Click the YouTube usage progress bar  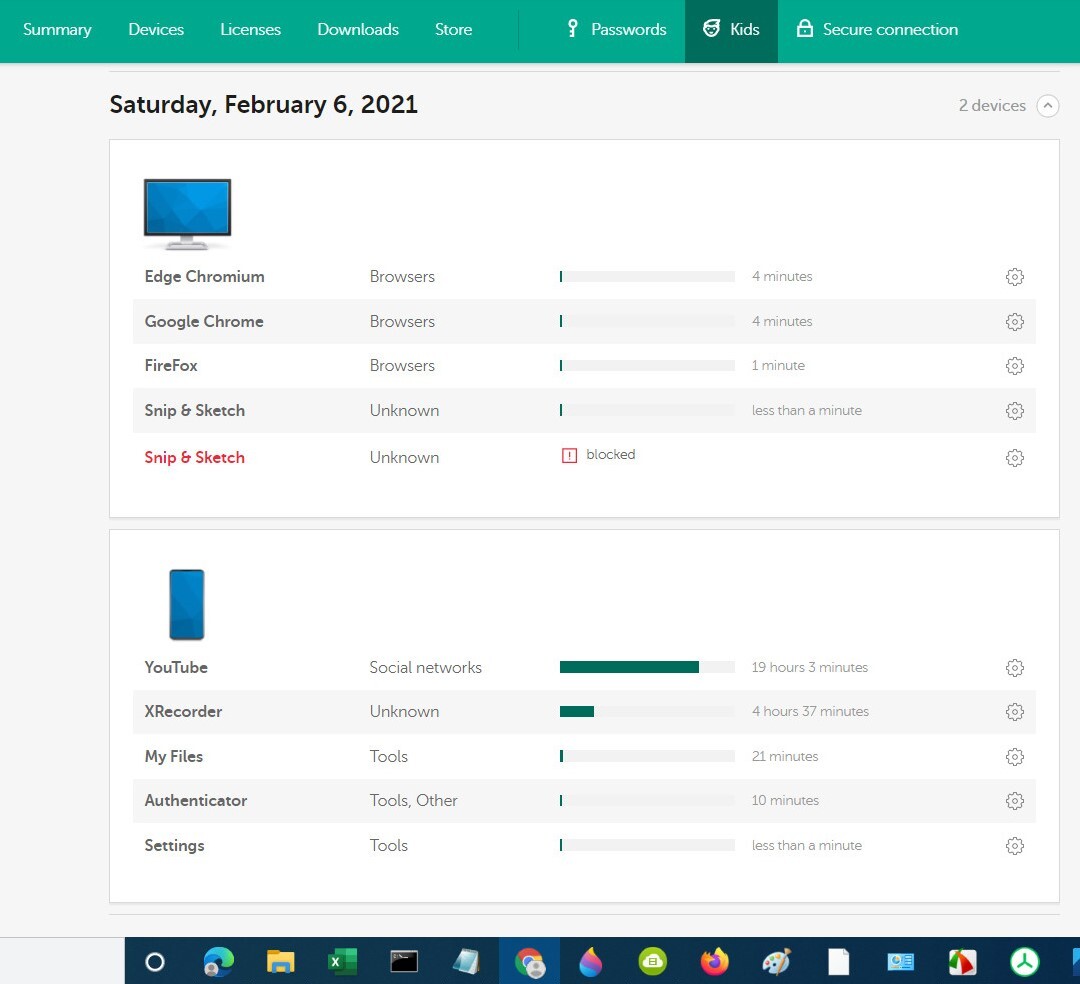click(647, 667)
